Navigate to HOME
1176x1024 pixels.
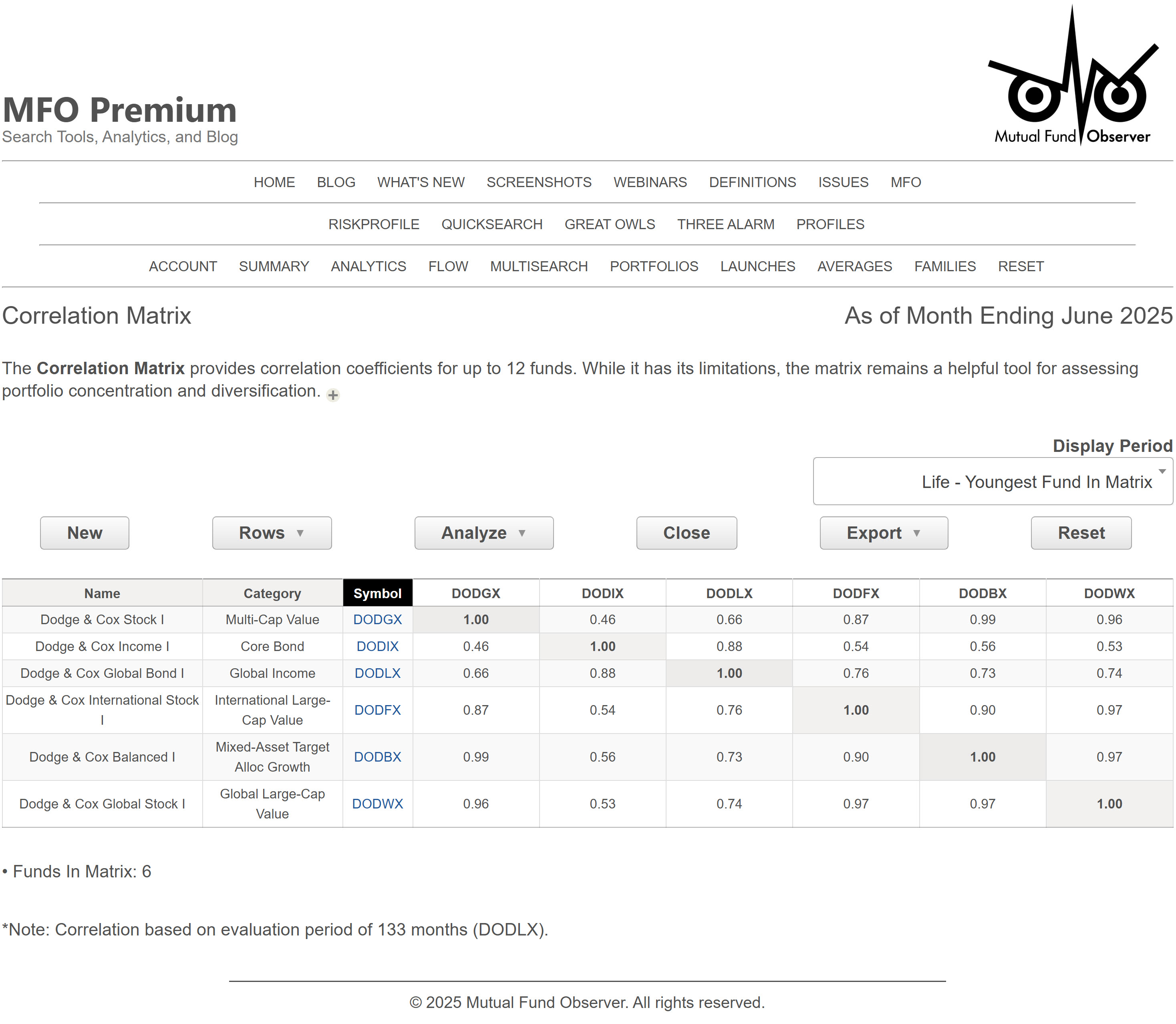tap(274, 182)
